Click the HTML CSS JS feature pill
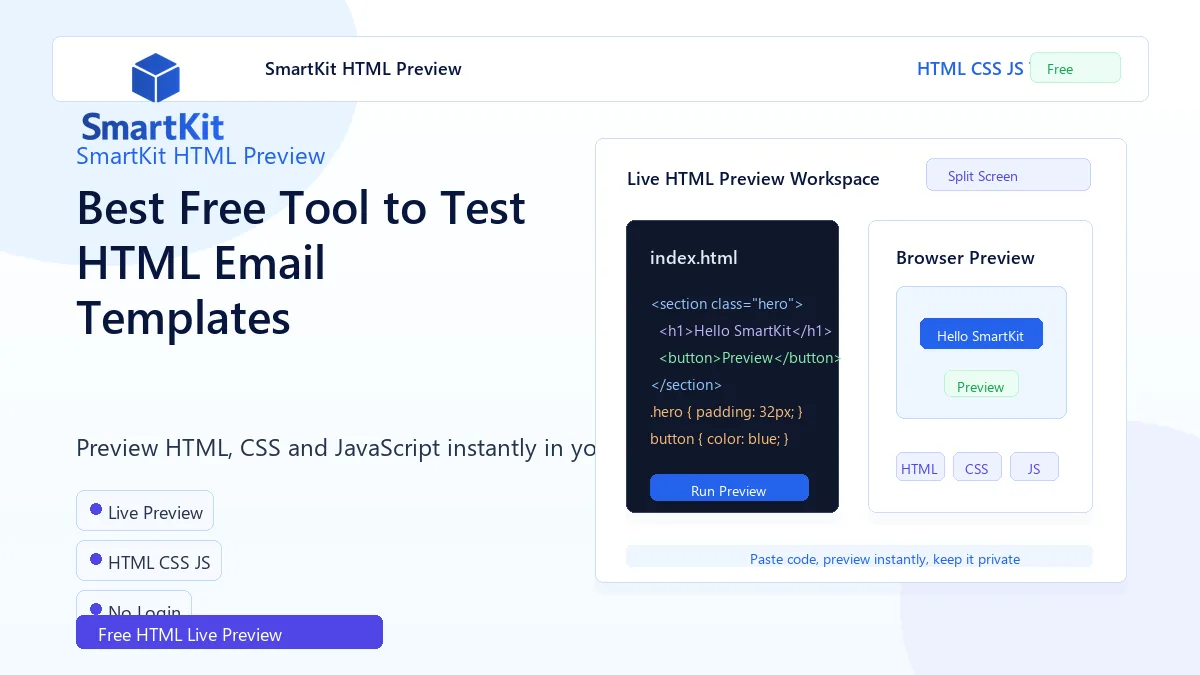Screen dimensions: 1200x675 (x=149, y=561)
